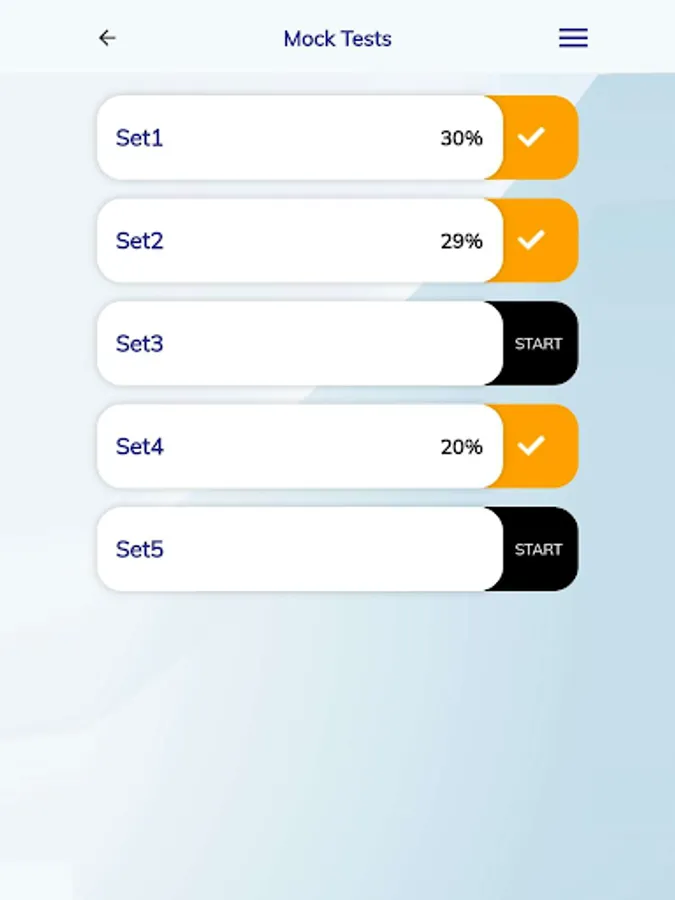Click the orange checkmark for Set4

[x=532, y=446]
